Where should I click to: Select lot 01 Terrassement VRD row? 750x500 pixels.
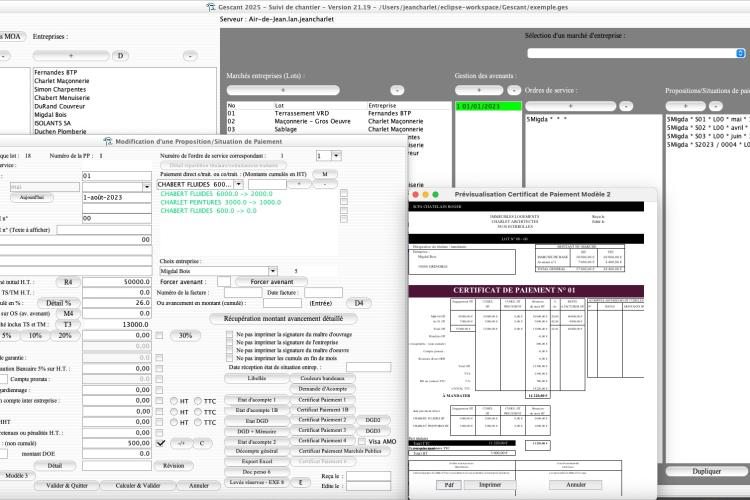tap(339, 113)
